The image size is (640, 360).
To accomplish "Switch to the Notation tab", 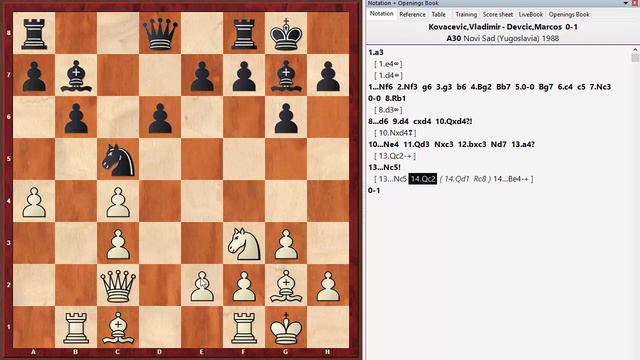I will (381, 14).
